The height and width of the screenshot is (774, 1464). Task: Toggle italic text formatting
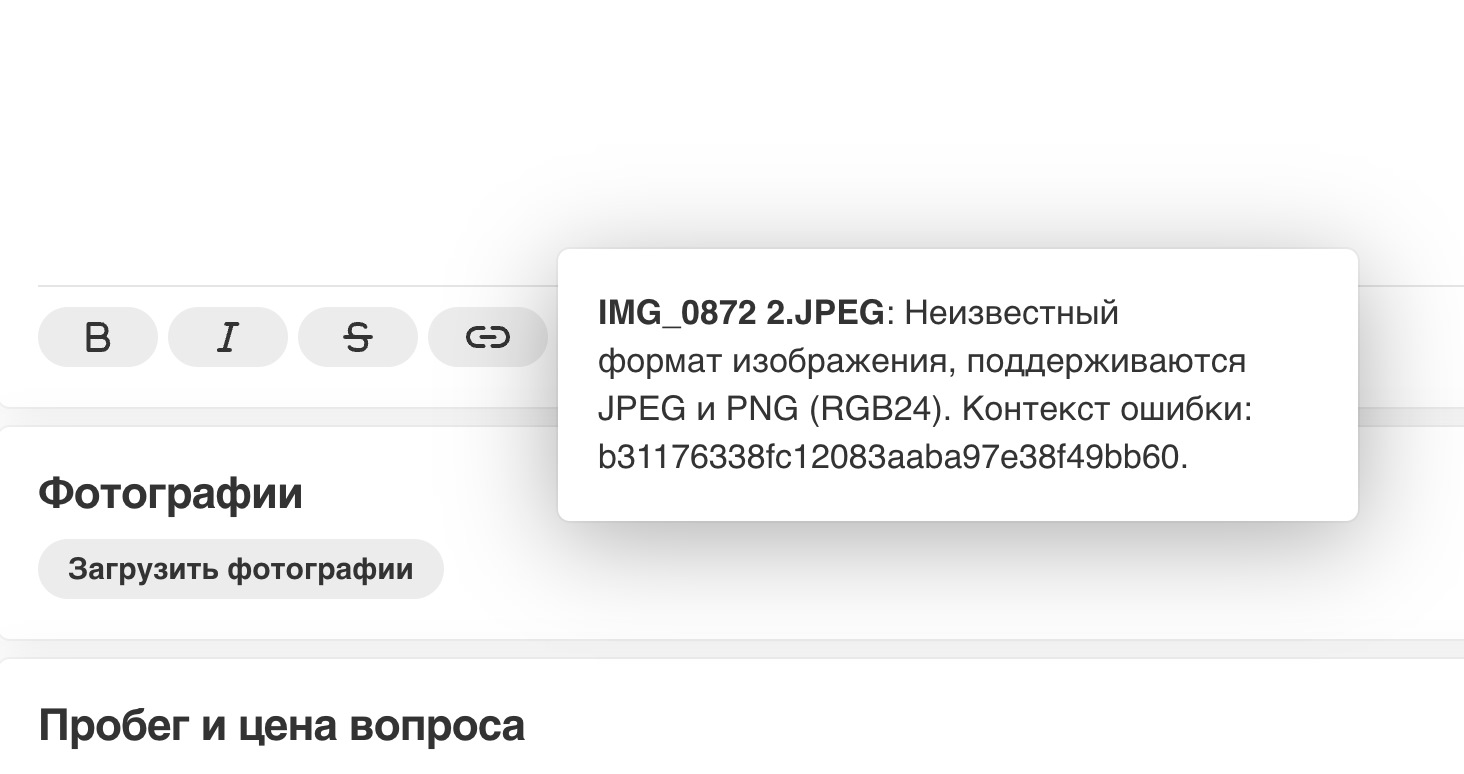[227, 337]
